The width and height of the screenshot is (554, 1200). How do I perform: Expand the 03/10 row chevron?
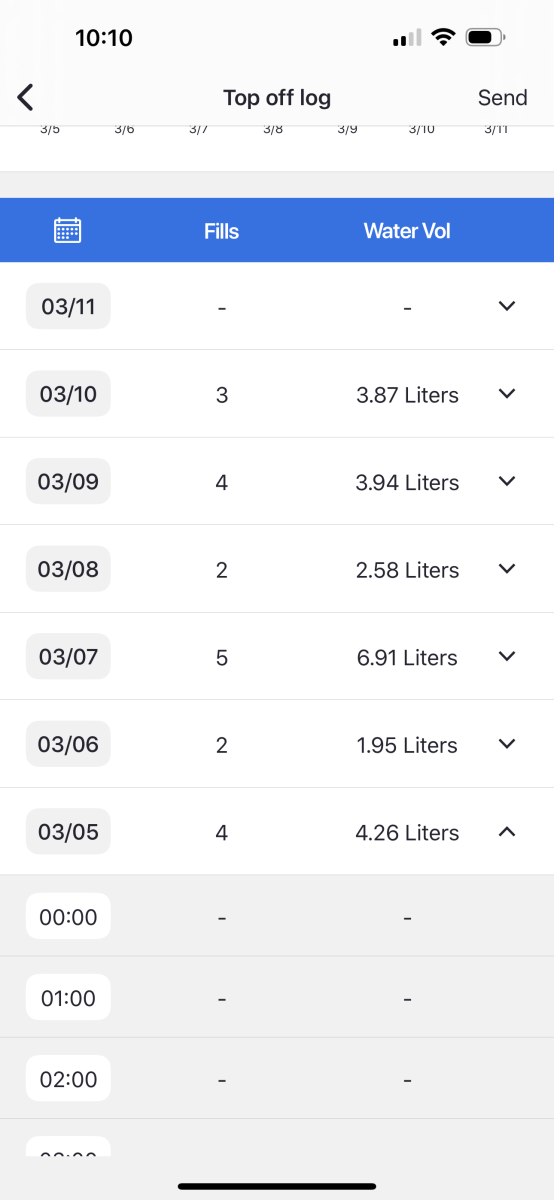tap(507, 394)
